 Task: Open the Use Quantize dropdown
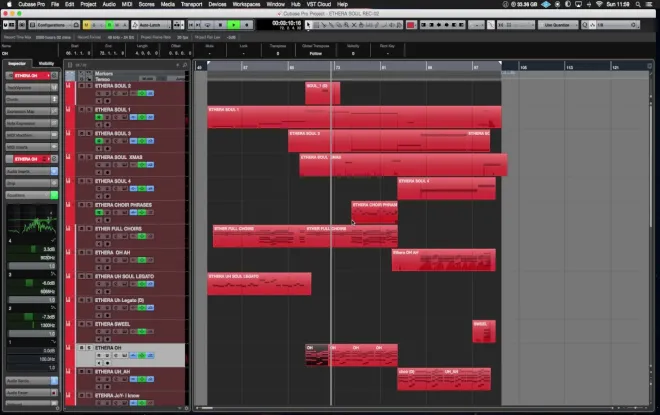click(x=559, y=25)
